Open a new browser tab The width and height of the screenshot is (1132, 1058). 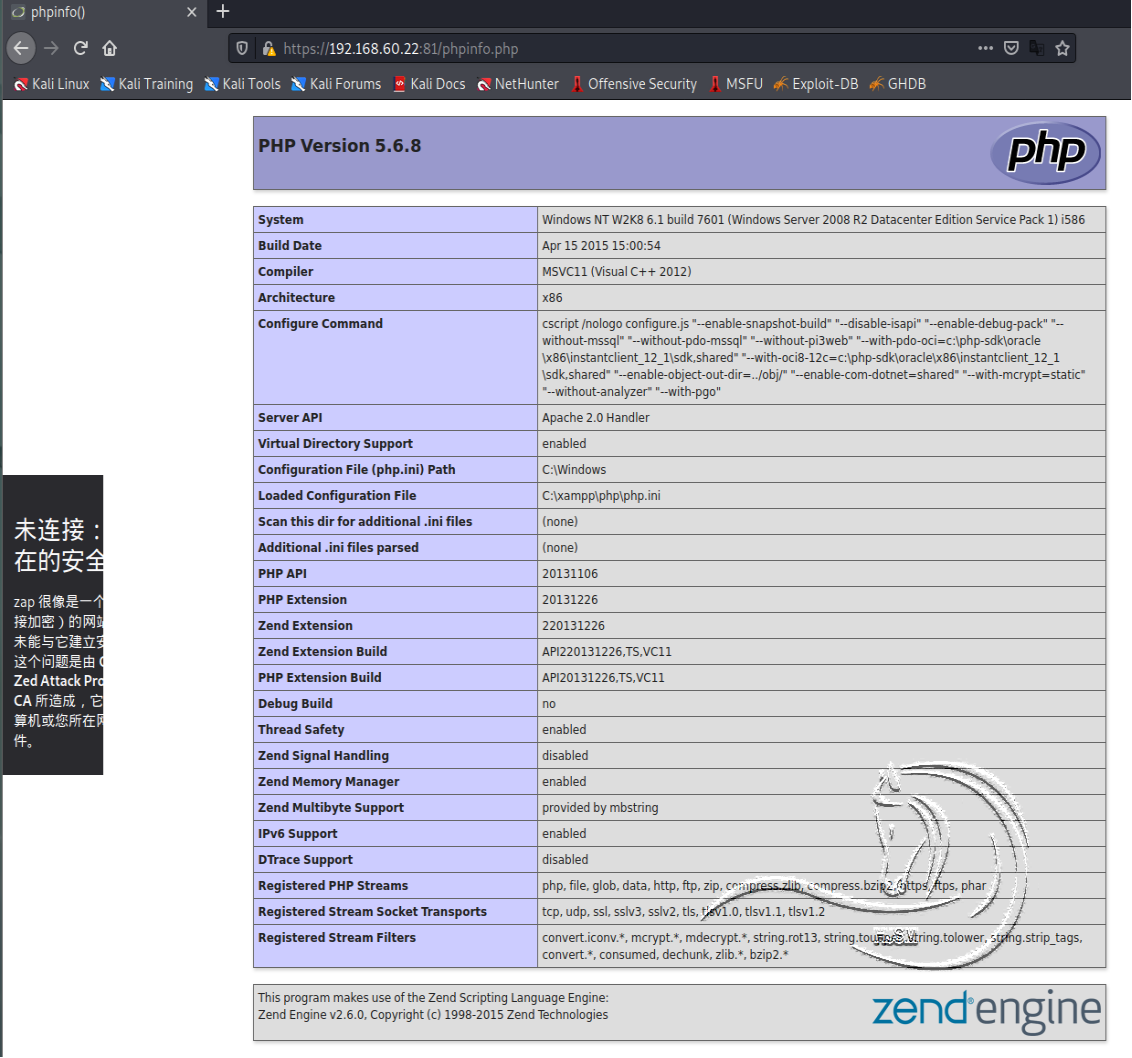pos(222,13)
